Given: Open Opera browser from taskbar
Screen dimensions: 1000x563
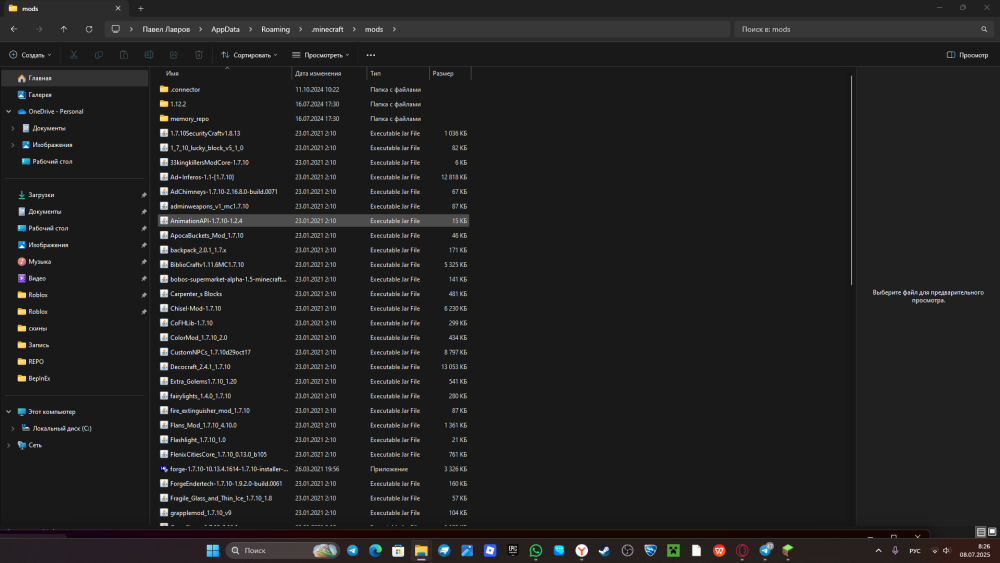Looking at the screenshot, I should pyautogui.click(x=742, y=550).
